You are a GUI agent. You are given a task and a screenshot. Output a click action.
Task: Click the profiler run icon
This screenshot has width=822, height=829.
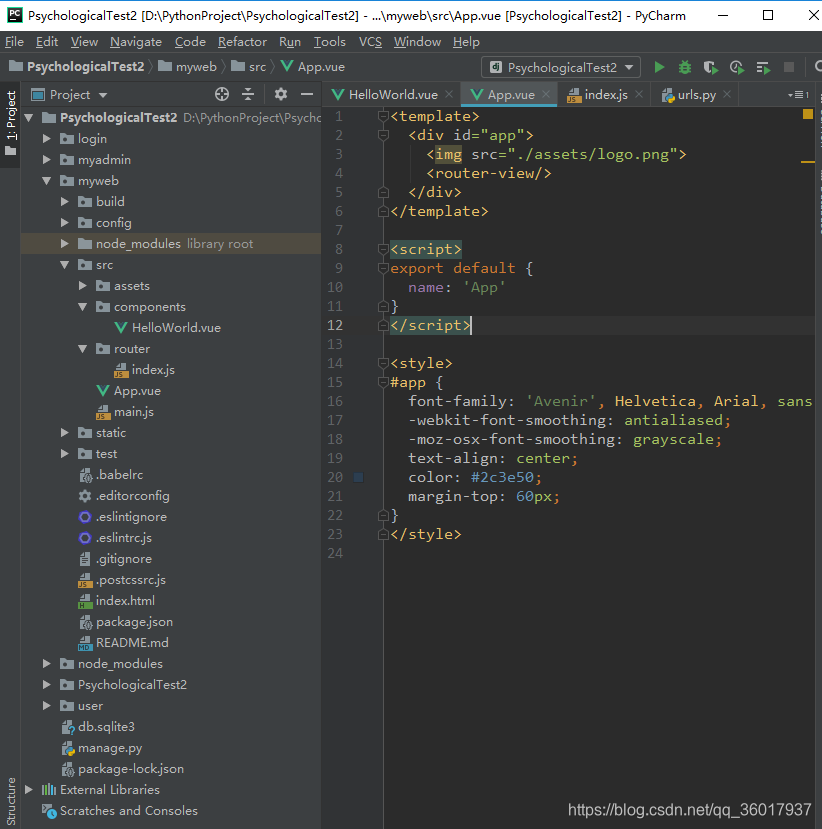[736, 67]
